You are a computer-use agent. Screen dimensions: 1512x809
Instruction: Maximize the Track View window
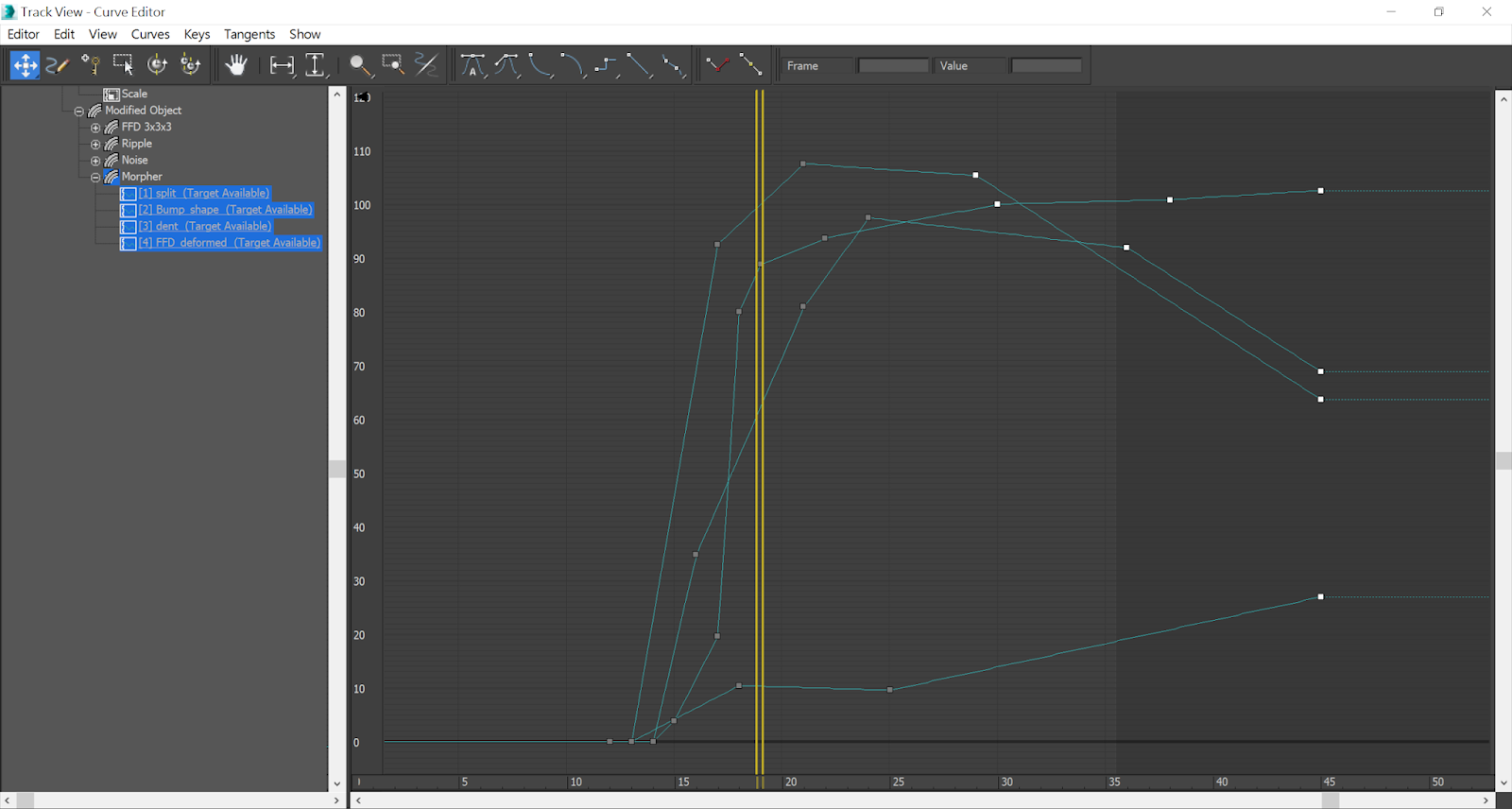coord(1438,12)
